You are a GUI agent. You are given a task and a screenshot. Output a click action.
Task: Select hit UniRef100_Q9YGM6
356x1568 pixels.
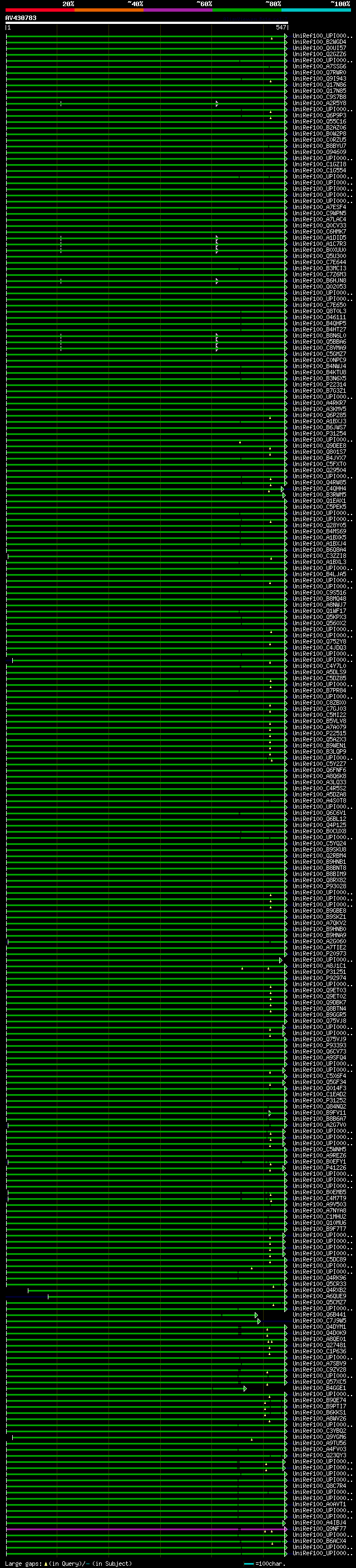coord(319,1437)
